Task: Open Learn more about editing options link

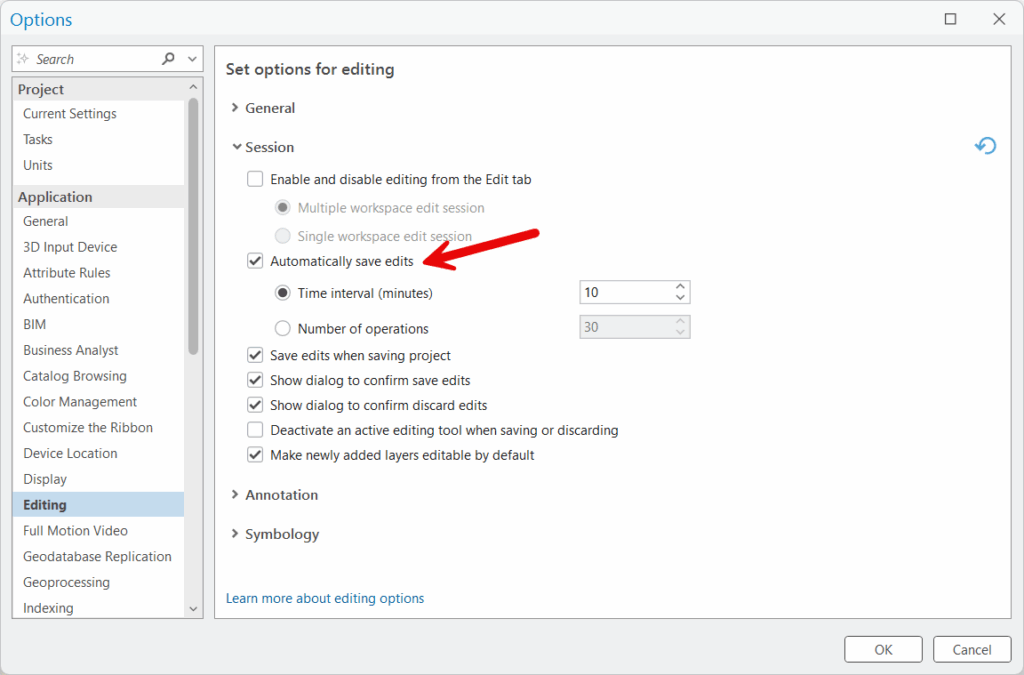Action: click(x=325, y=598)
